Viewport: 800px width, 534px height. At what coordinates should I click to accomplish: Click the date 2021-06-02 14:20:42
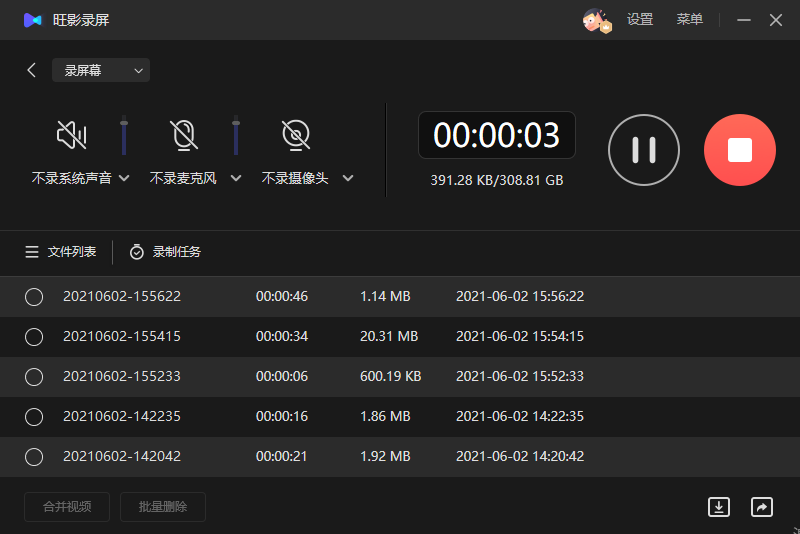520,456
